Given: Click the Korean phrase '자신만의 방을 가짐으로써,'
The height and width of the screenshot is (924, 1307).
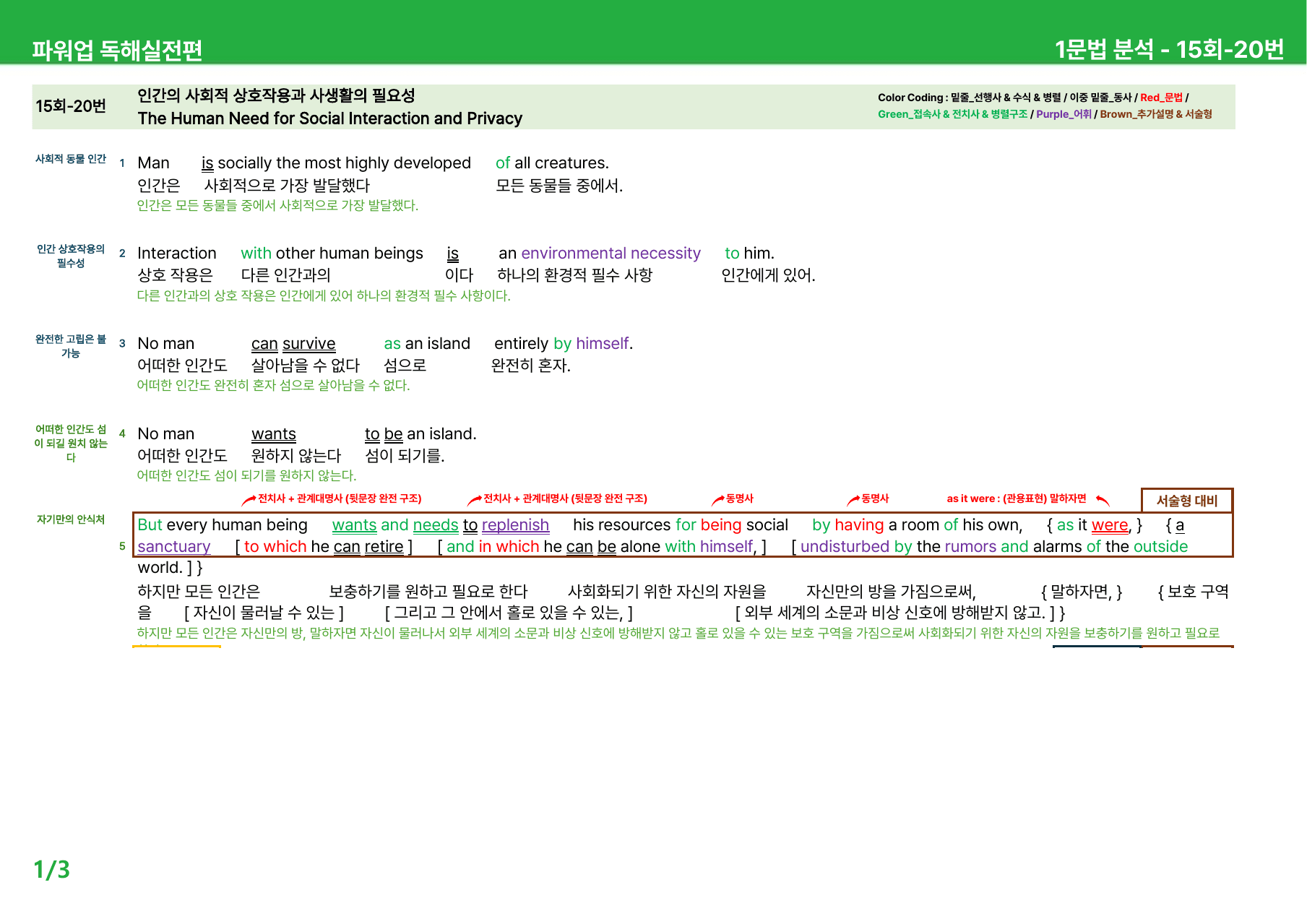Looking at the screenshot, I should coord(891,592).
